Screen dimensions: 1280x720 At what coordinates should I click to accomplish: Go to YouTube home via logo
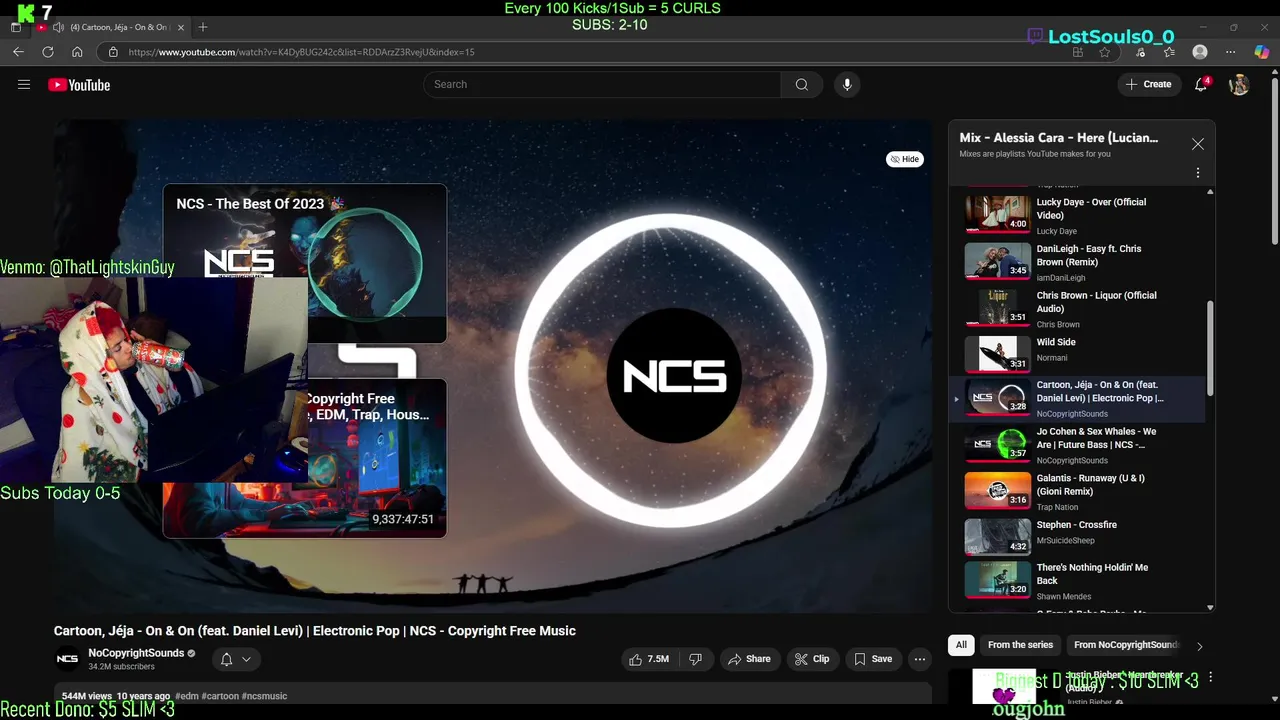(x=79, y=85)
